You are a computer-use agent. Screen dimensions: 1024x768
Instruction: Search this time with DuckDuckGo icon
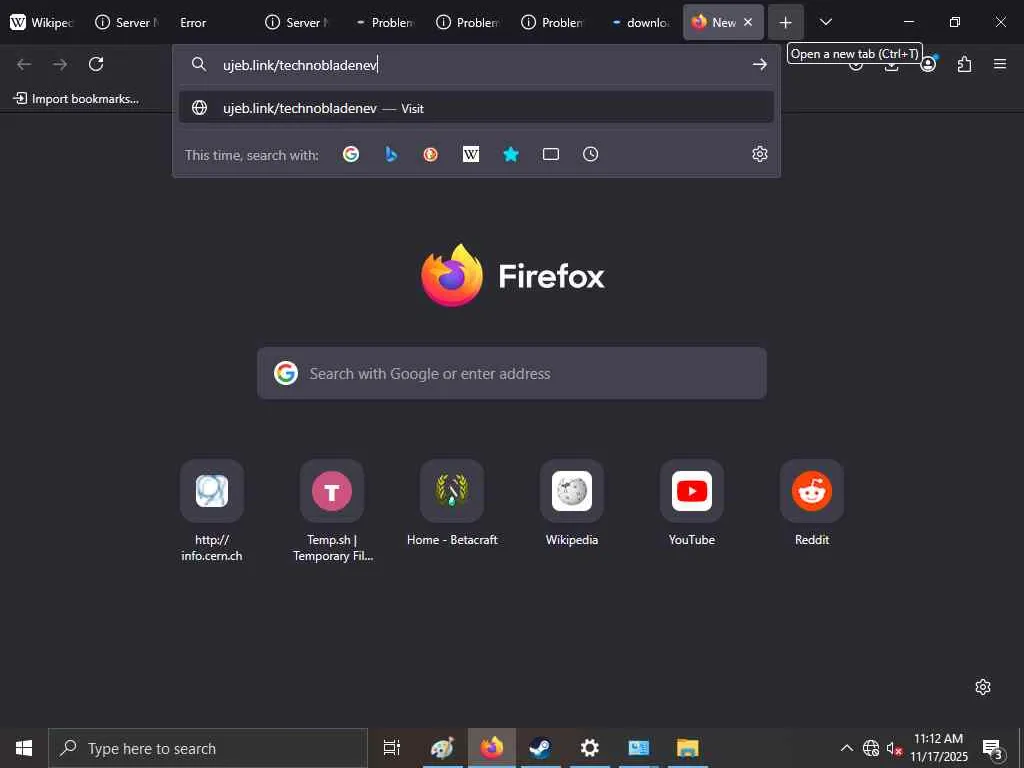[430, 154]
